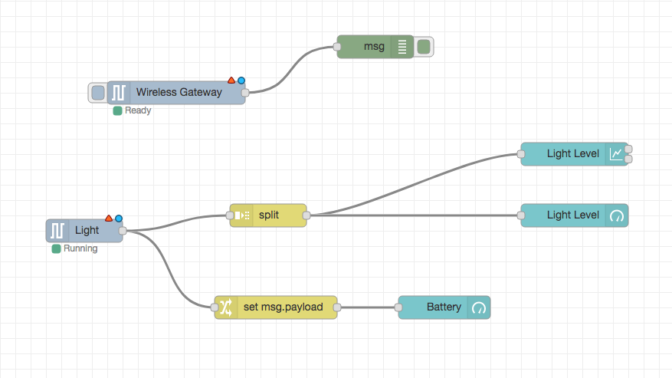Click the Battery node input port
672x378 pixels.
398,307
